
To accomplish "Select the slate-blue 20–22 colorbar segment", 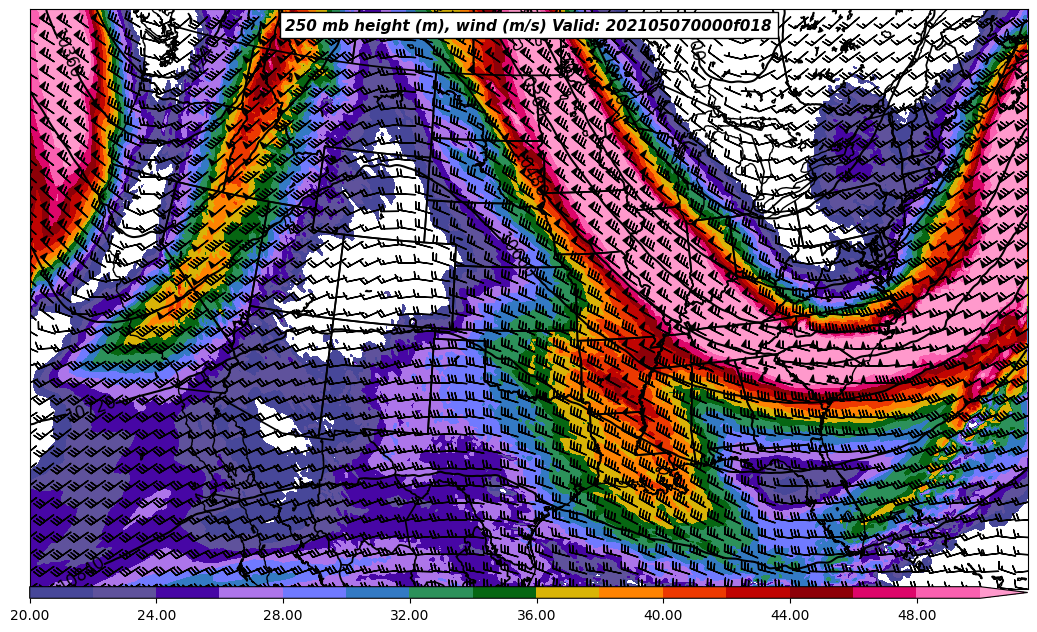I will pyautogui.click(x=62, y=592).
